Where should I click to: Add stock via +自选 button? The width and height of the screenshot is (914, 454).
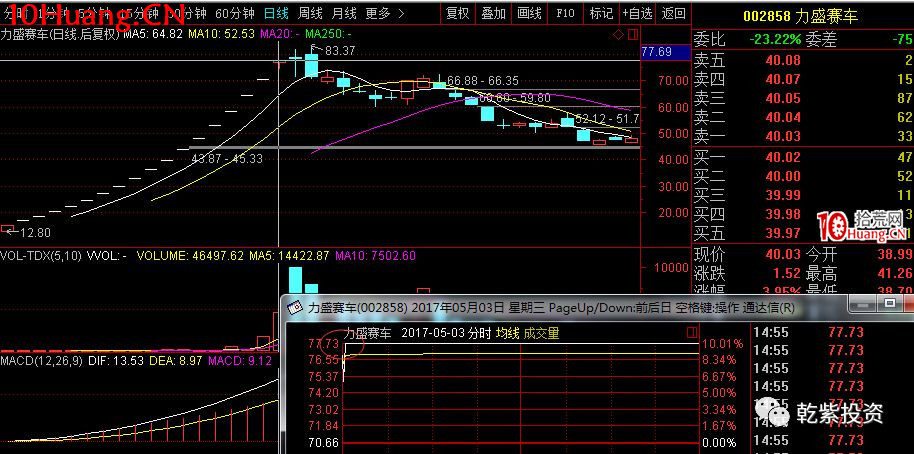[637, 13]
